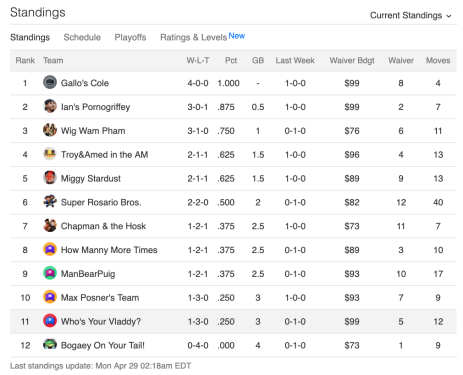
Task: Open Max Posner's Team link
Action: (x=100, y=297)
